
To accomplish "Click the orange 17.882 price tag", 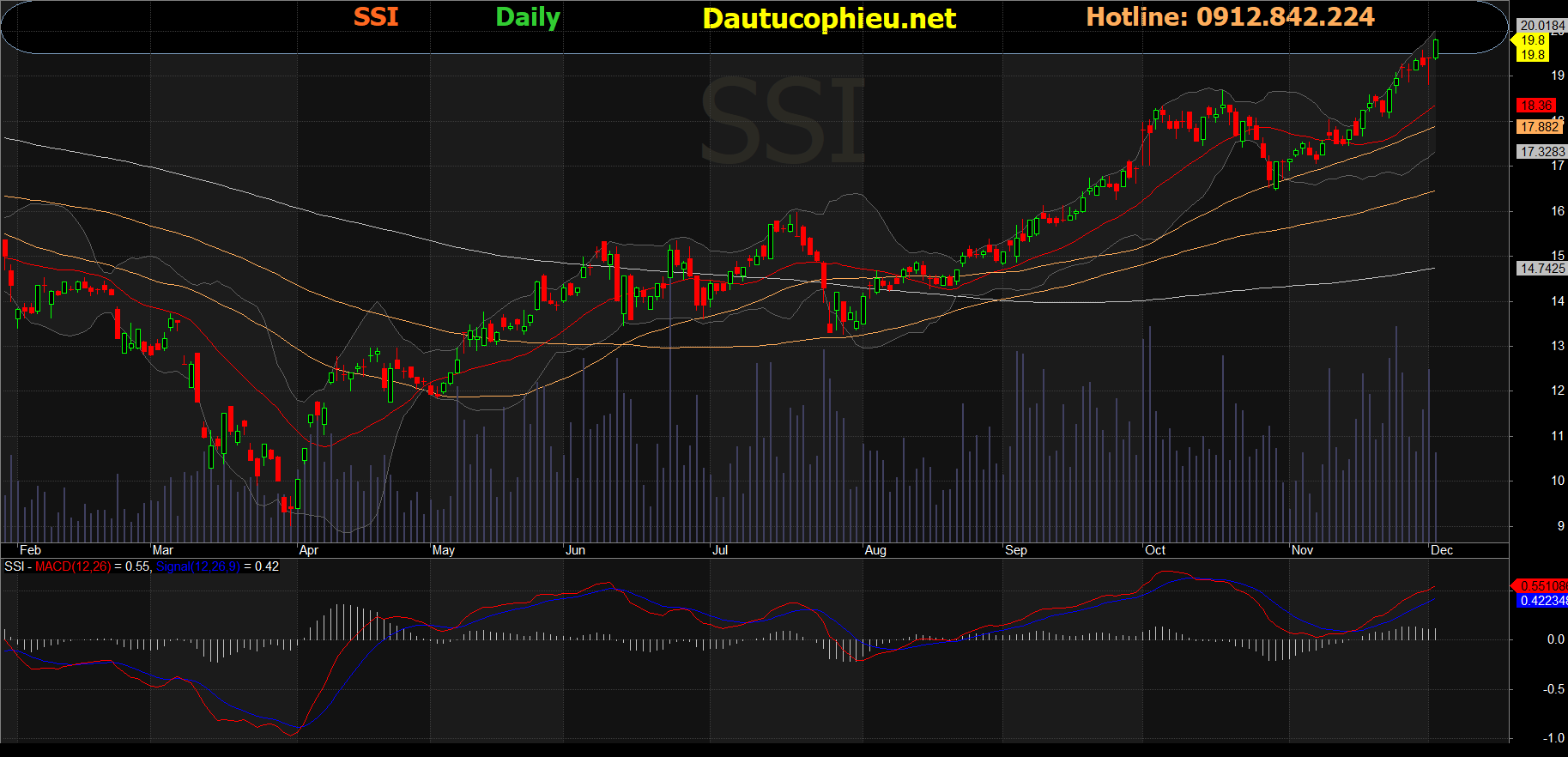I will click(1539, 127).
